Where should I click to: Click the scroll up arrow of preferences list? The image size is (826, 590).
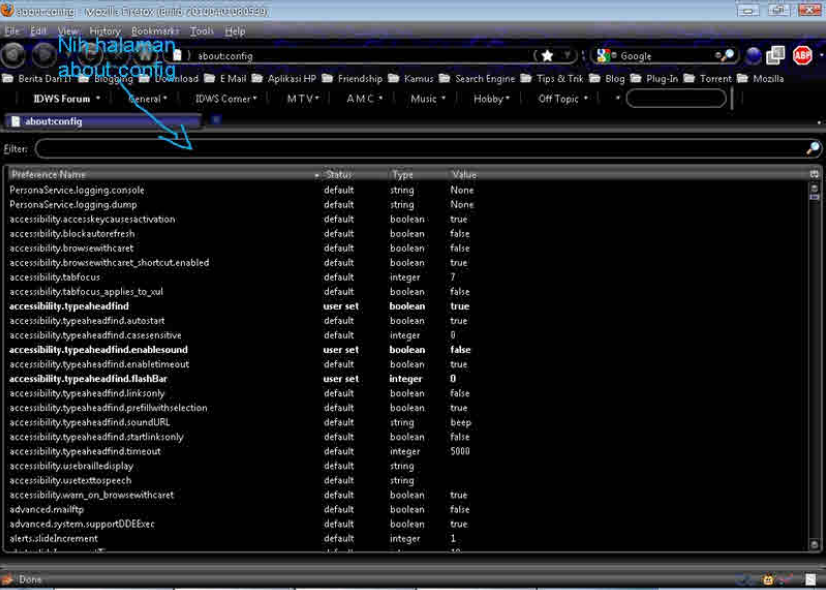tap(814, 188)
